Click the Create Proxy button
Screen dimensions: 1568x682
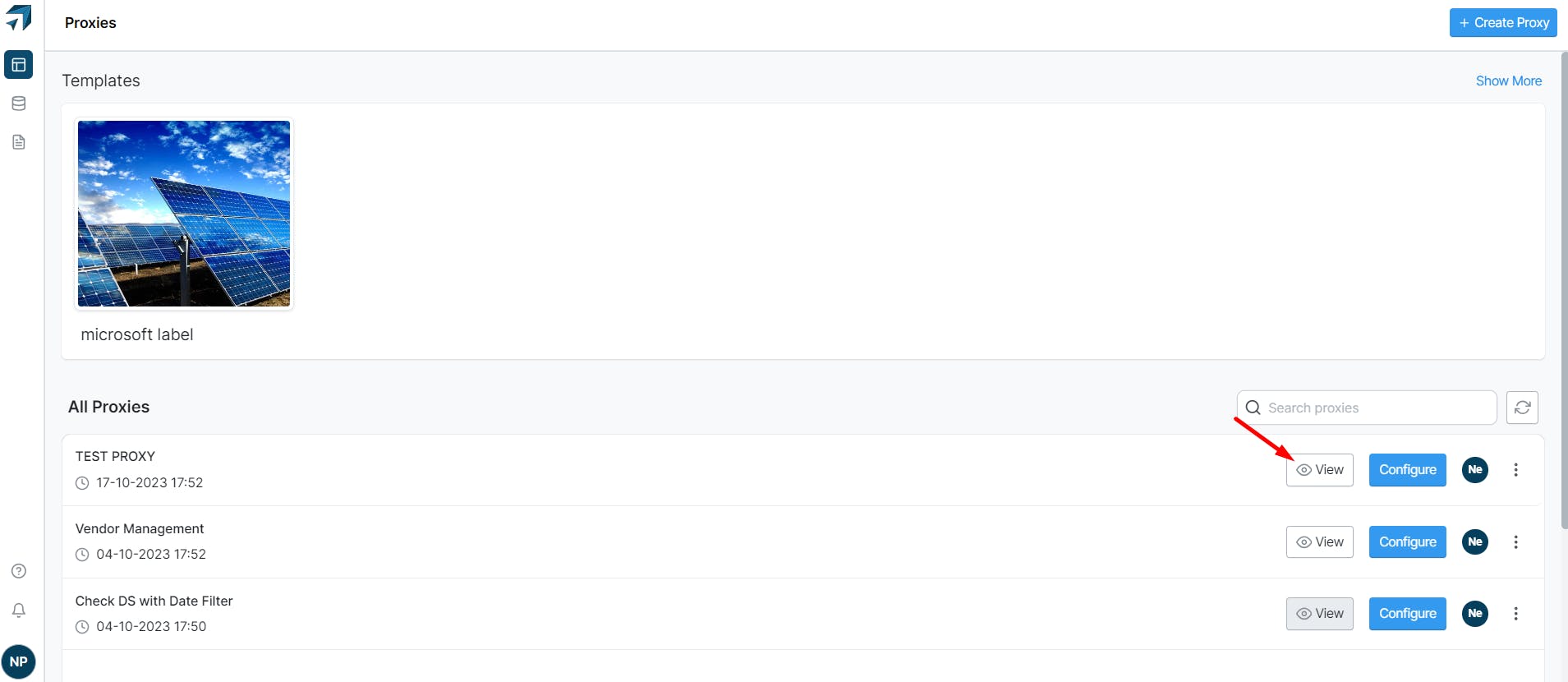point(1503,23)
